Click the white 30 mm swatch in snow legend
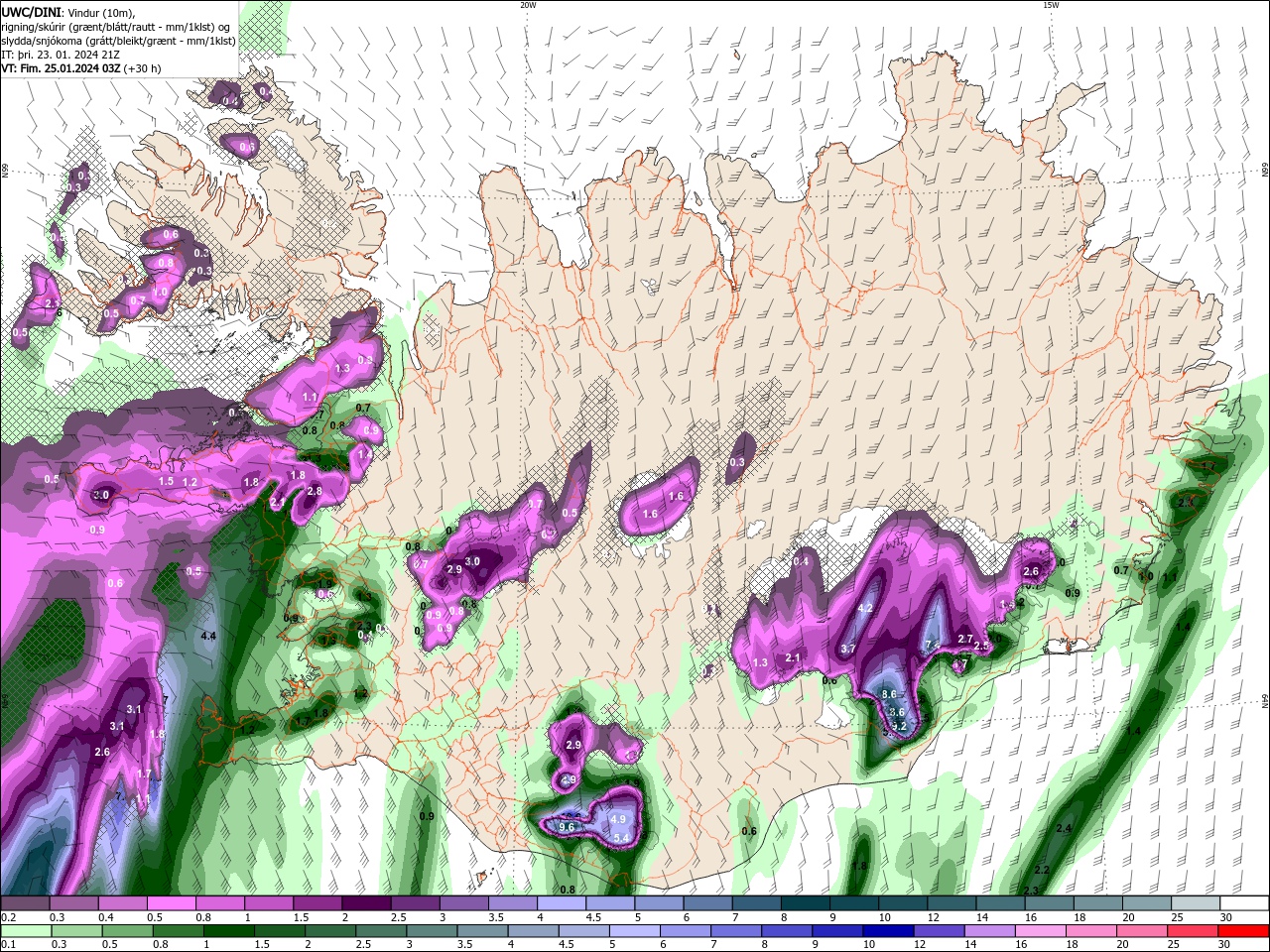Image resolution: width=1270 pixels, height=952 pixels. (x=1243, y=903)
